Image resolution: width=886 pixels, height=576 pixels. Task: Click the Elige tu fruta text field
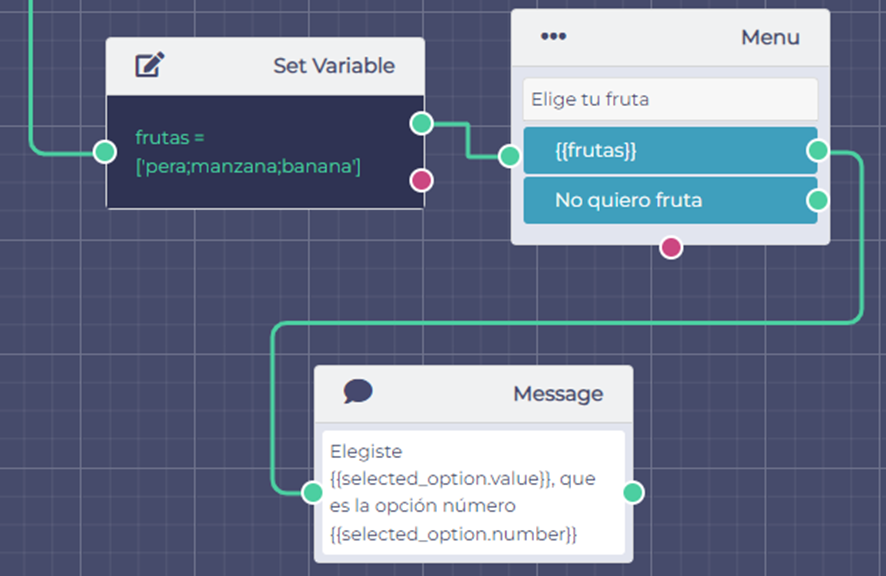pyautogui.click(x=669, y=100)
